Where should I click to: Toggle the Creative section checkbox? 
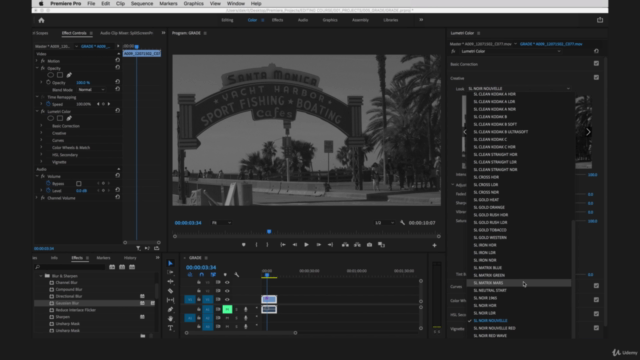click(596, 78)
